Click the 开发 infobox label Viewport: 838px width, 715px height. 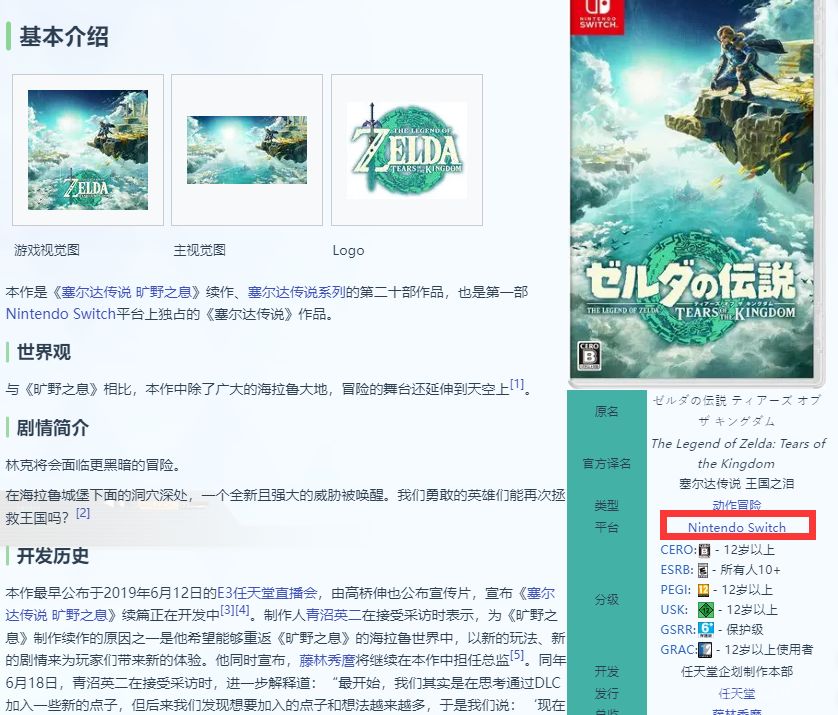pyautogui.click(x=607, y=672)
